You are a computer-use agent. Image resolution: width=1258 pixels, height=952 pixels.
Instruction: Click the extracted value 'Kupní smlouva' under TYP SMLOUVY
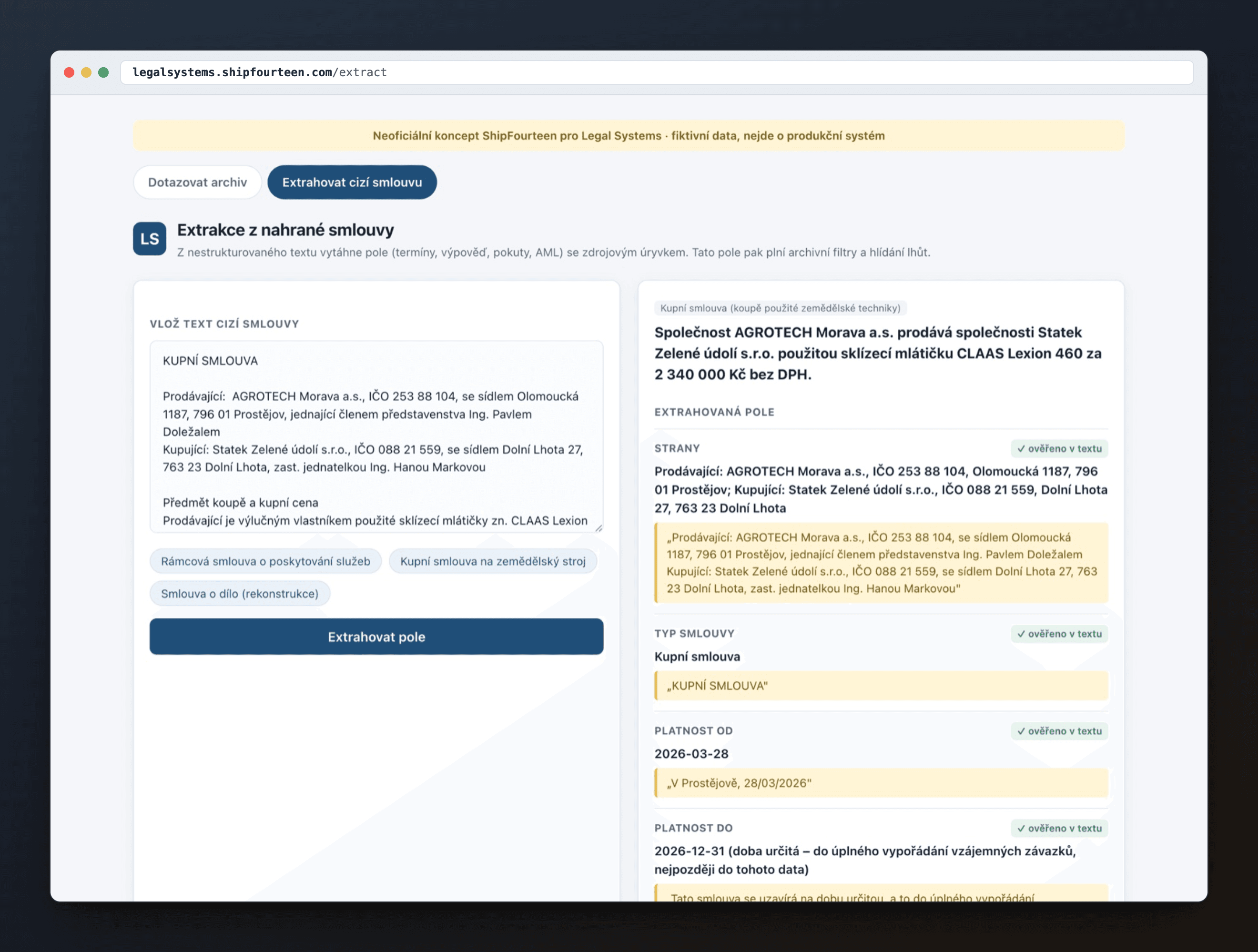[697, 656]
